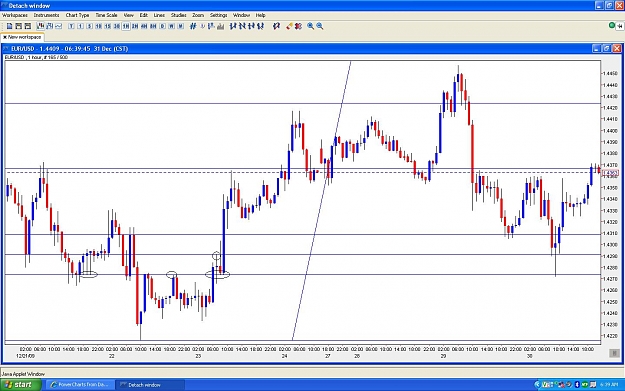
Task: Open the Time Scale menu
Action: [x=106, y=15]
